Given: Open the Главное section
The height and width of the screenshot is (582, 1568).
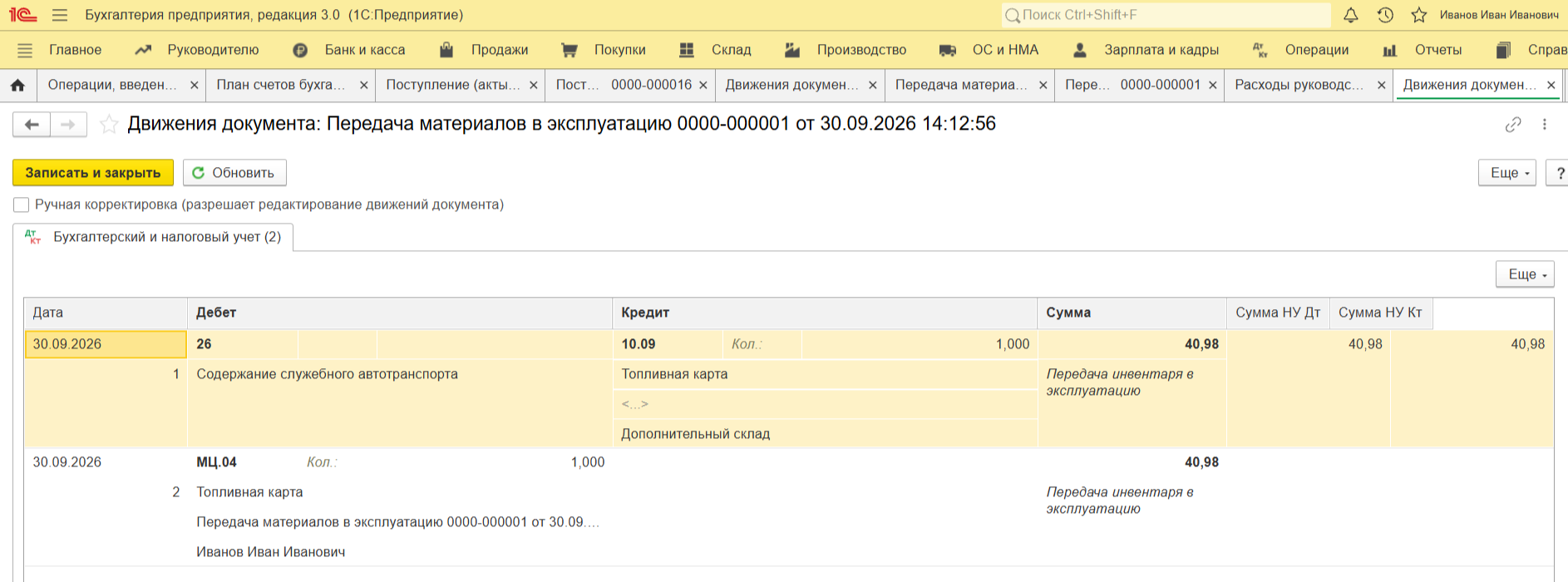Looking at the screenshot, I should pos(75,50).
